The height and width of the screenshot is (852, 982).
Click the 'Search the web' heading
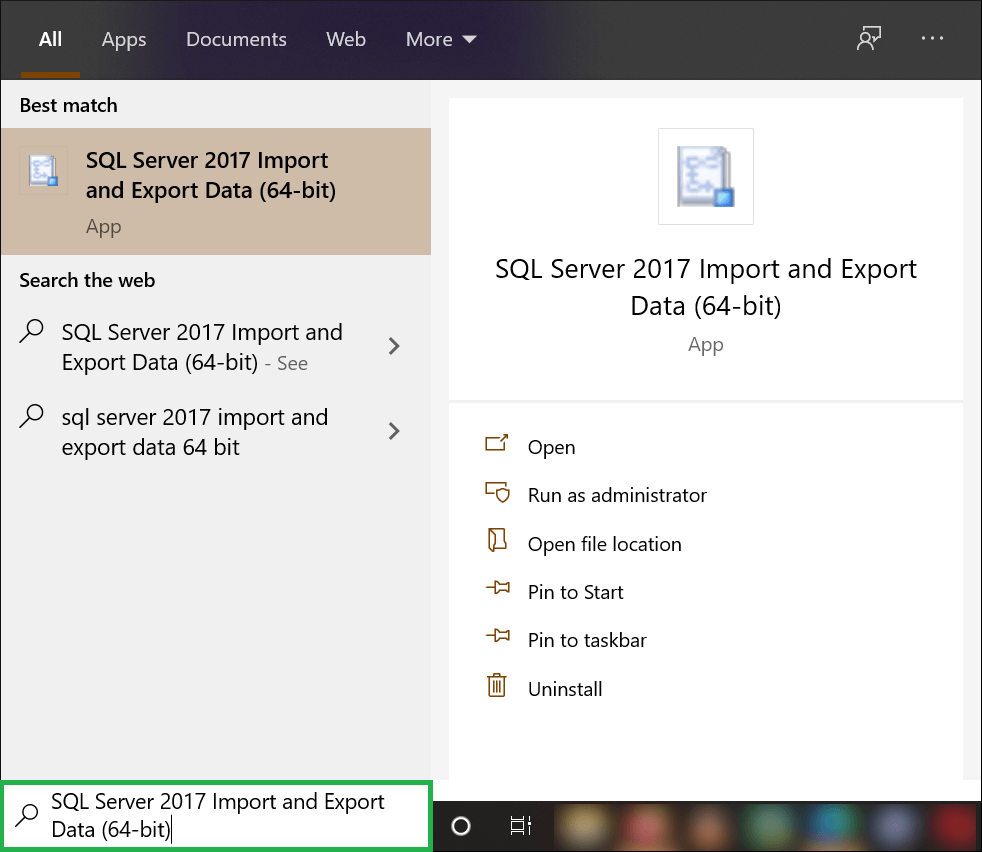pyautogui.click(x=87, y=280)
